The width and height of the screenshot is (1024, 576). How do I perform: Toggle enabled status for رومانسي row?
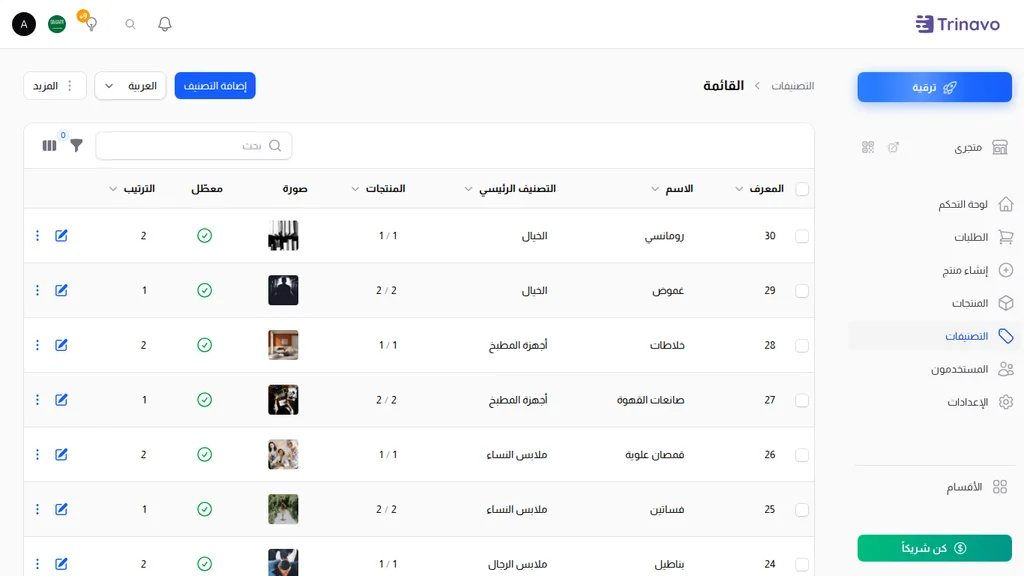click(x=204, y=236)
